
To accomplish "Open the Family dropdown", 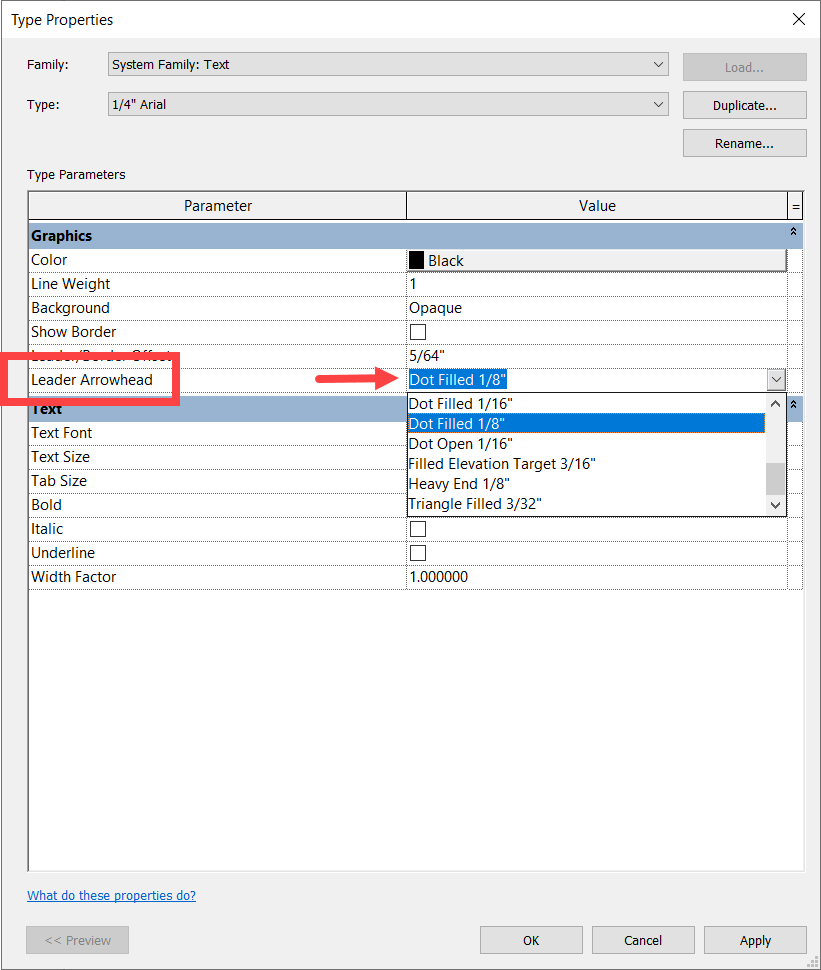I will click(x=658, y=64).
